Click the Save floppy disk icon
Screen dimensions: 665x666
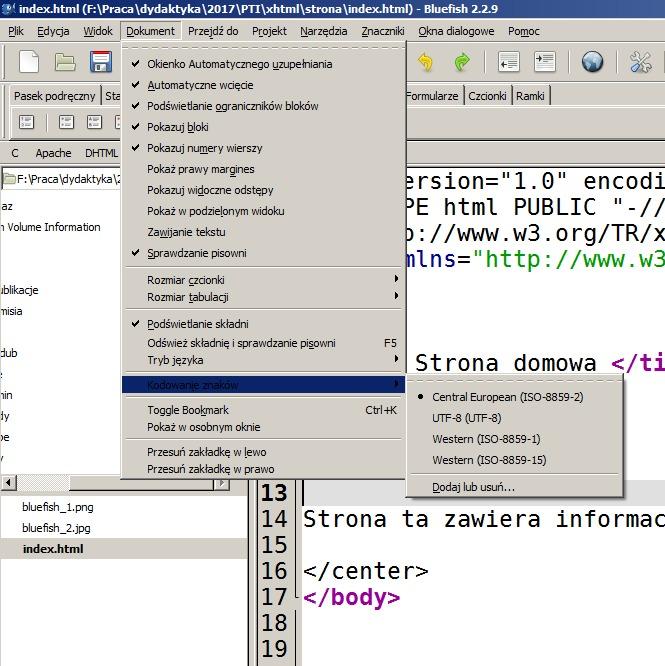tap(101, 62)
